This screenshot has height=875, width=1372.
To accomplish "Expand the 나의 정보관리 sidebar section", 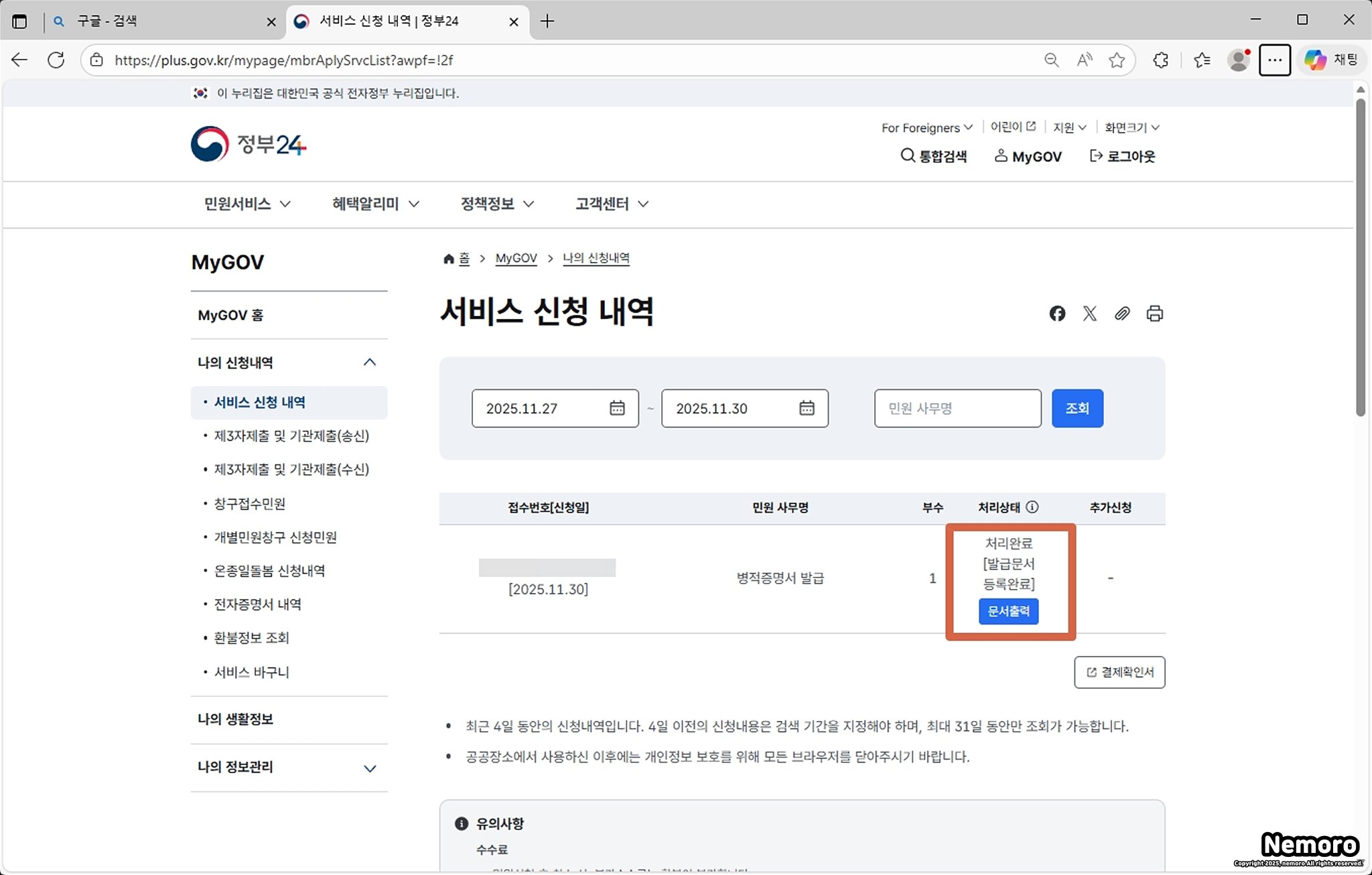I will tap(369, 768).
